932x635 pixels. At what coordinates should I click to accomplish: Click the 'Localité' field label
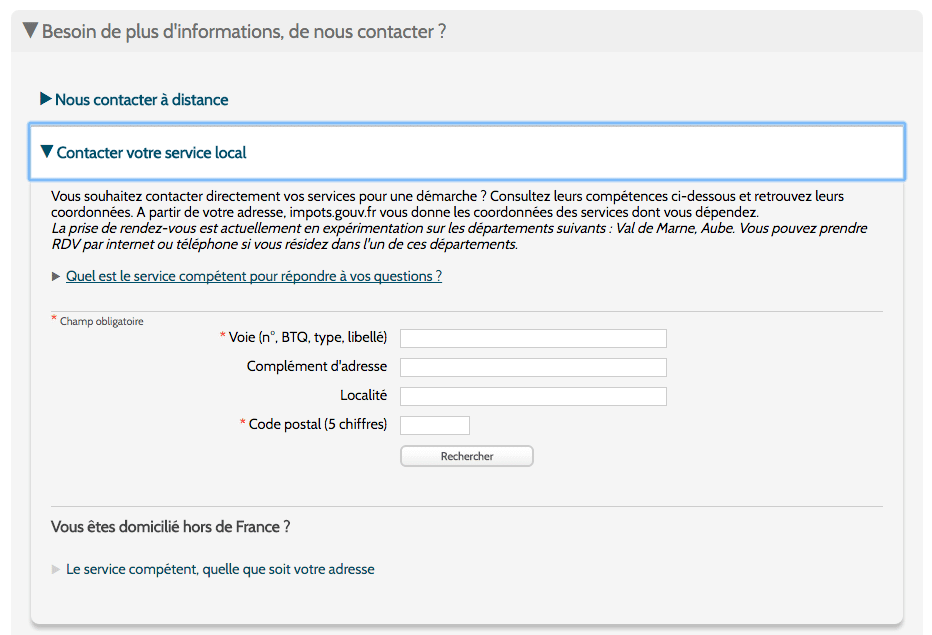tap(364, 395)
